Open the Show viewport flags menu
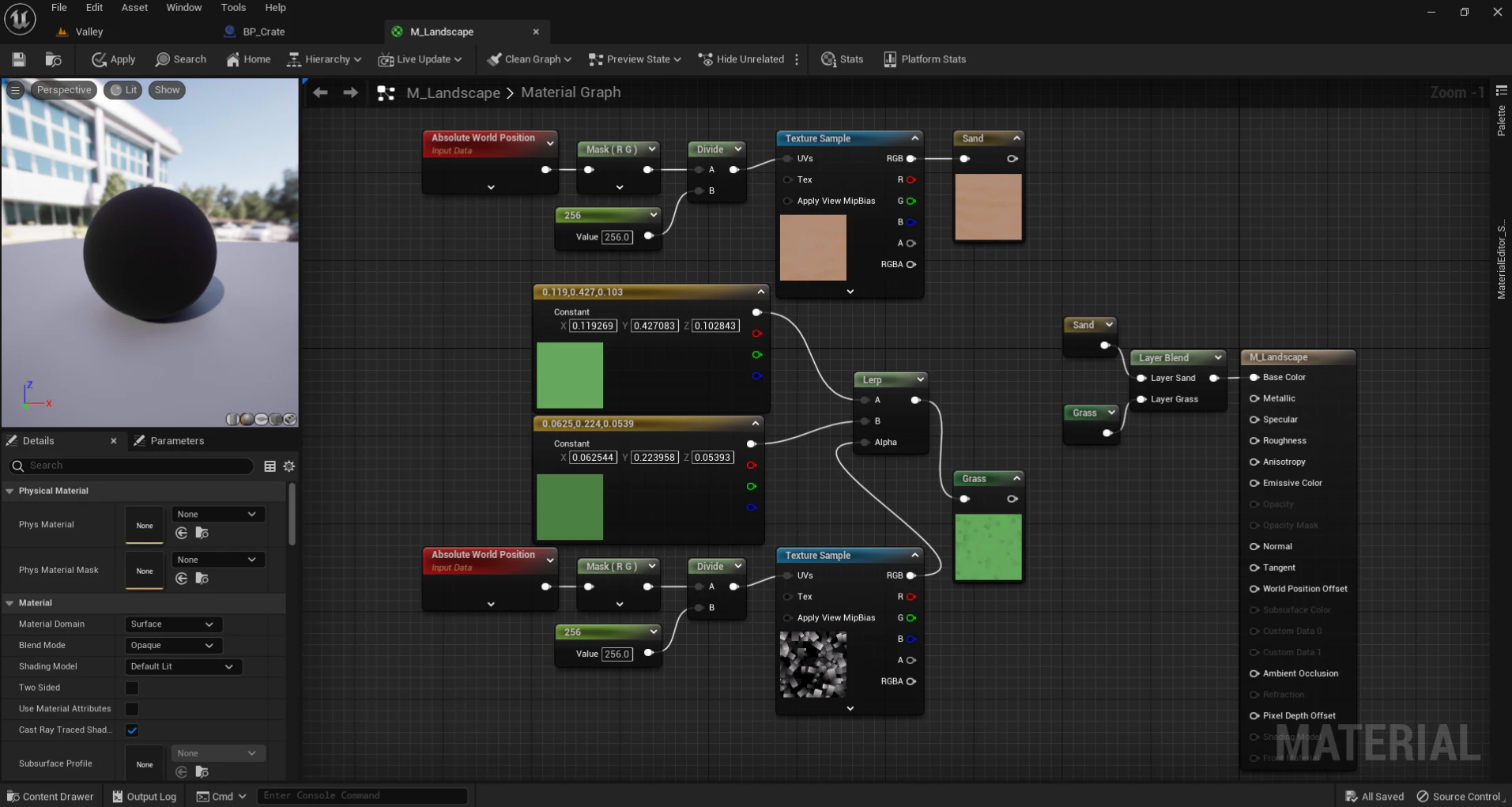This screenshot has width=1512, height=807. click(x=167, y=90)
